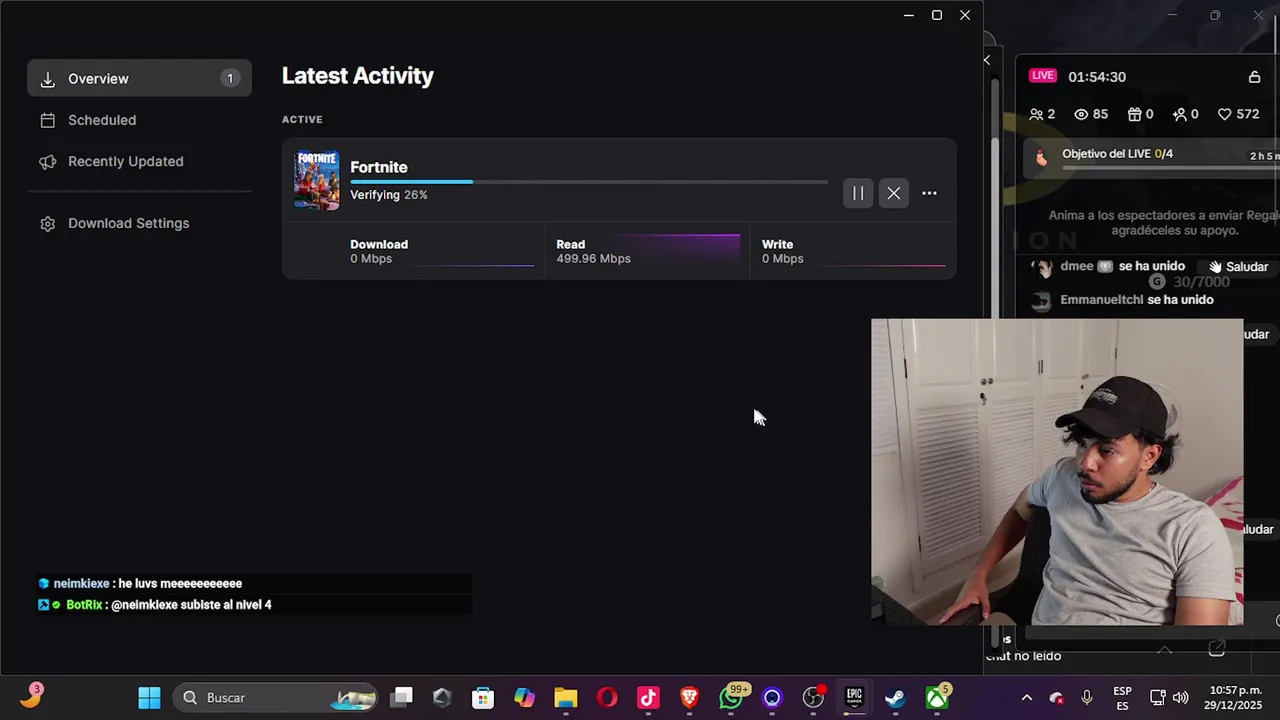Click the Fortnite title text
This screenshot has height=720, width=1280.
pos(379,167)
